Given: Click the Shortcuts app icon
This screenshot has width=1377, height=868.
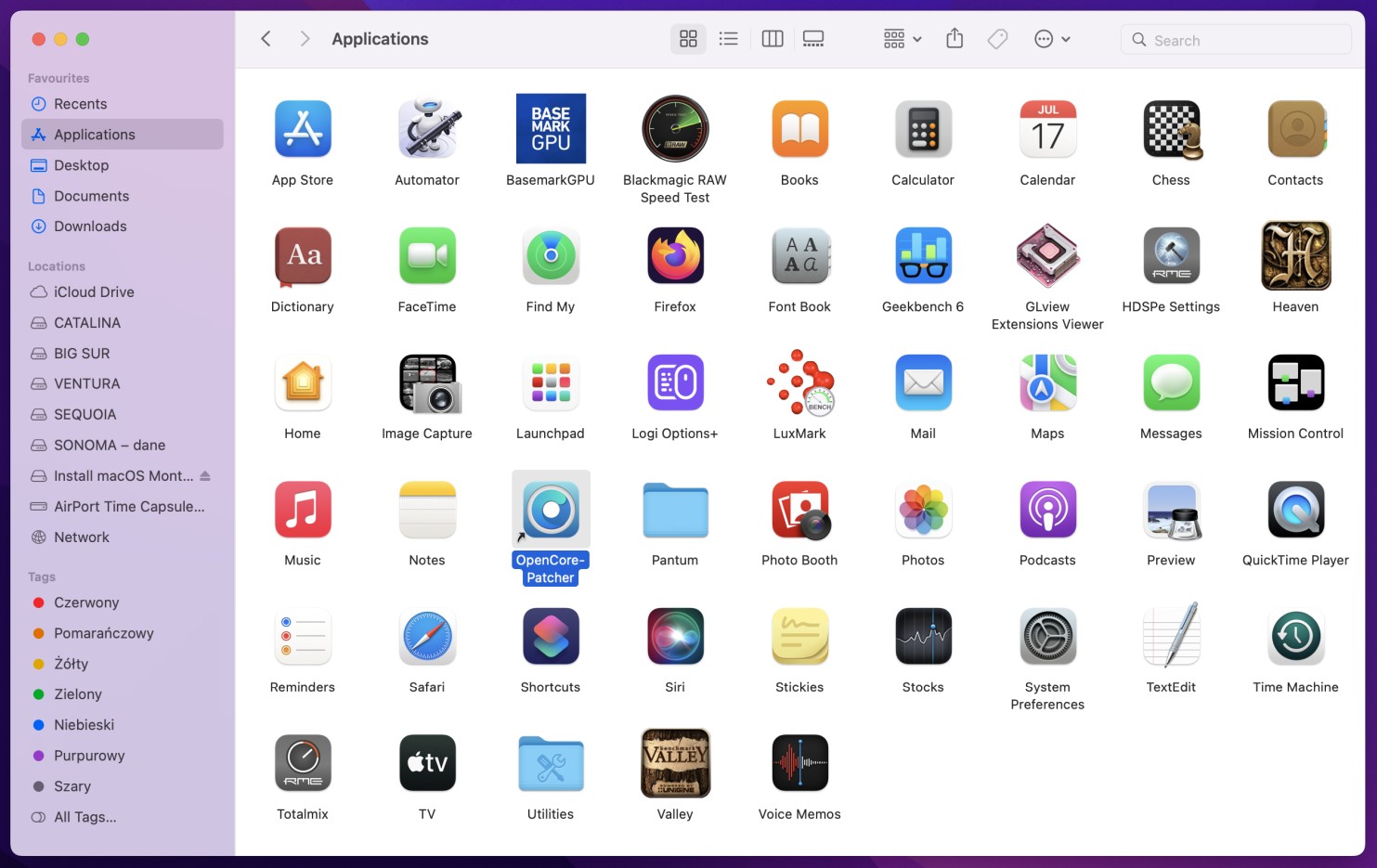Looking at the screenshot, I should point(551,636).
